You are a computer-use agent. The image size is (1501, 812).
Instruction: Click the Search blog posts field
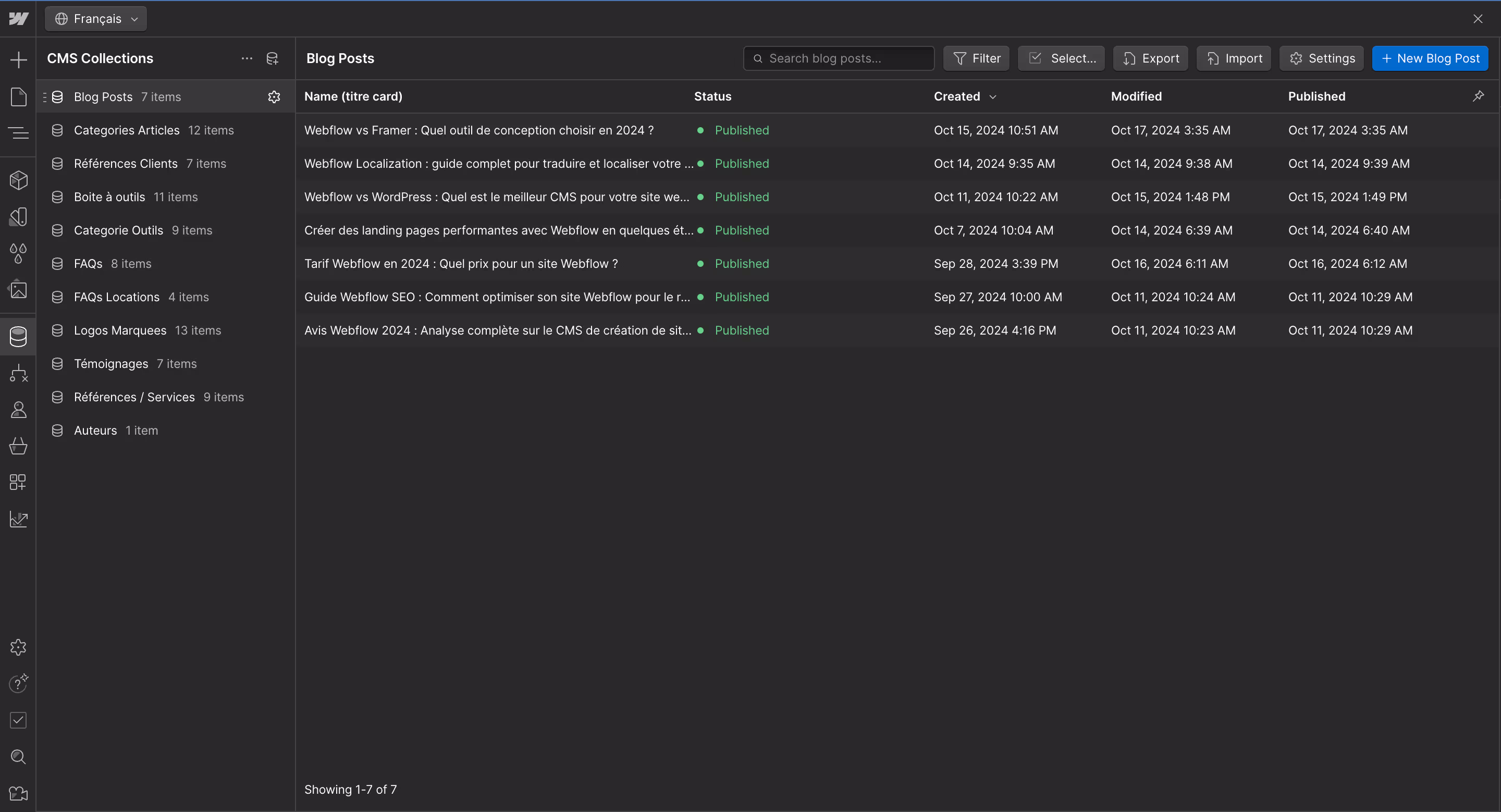(839, 58)
